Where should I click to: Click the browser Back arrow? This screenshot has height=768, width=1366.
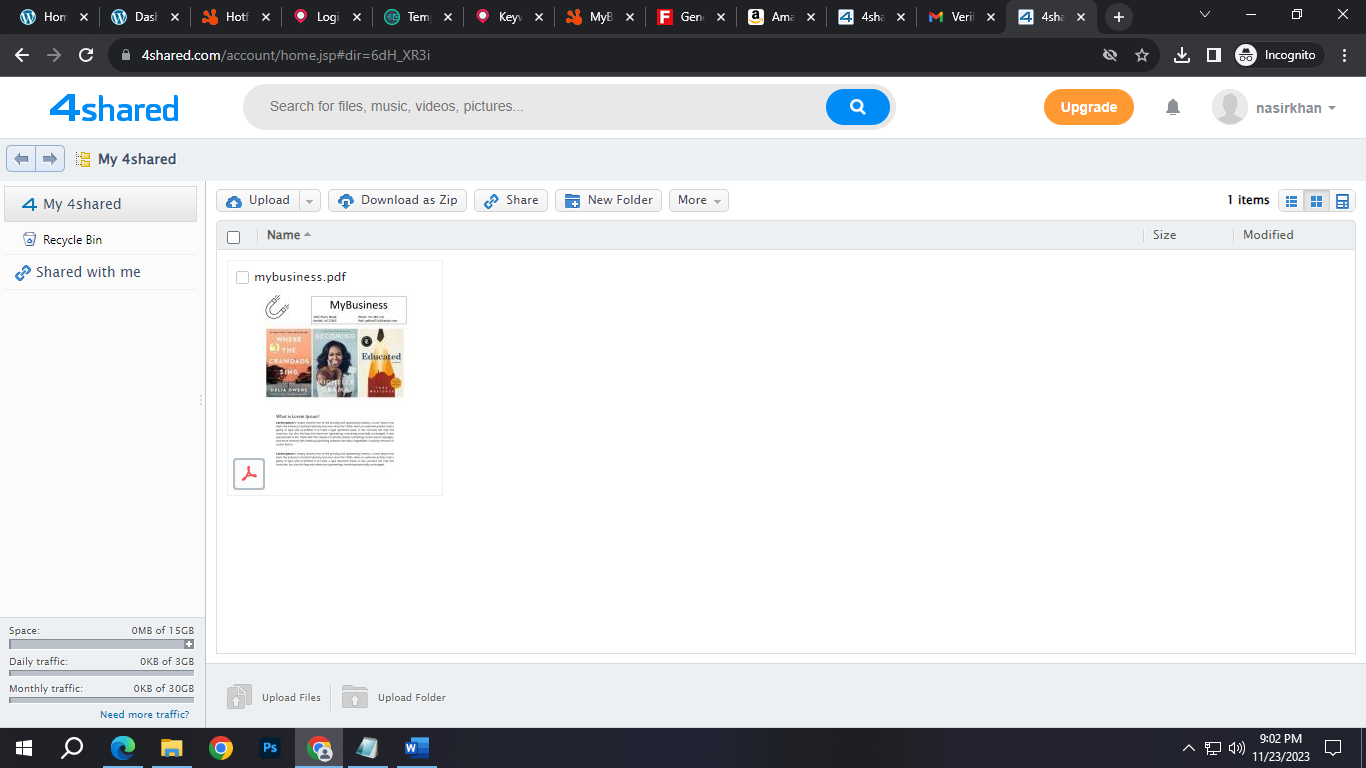tap(22, 55)
